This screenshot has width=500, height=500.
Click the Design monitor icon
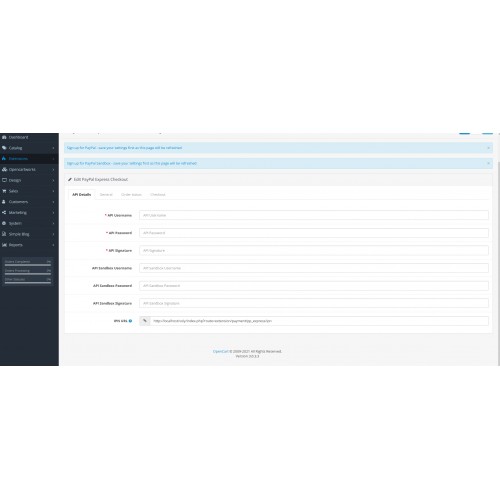[x=4, y=180]
